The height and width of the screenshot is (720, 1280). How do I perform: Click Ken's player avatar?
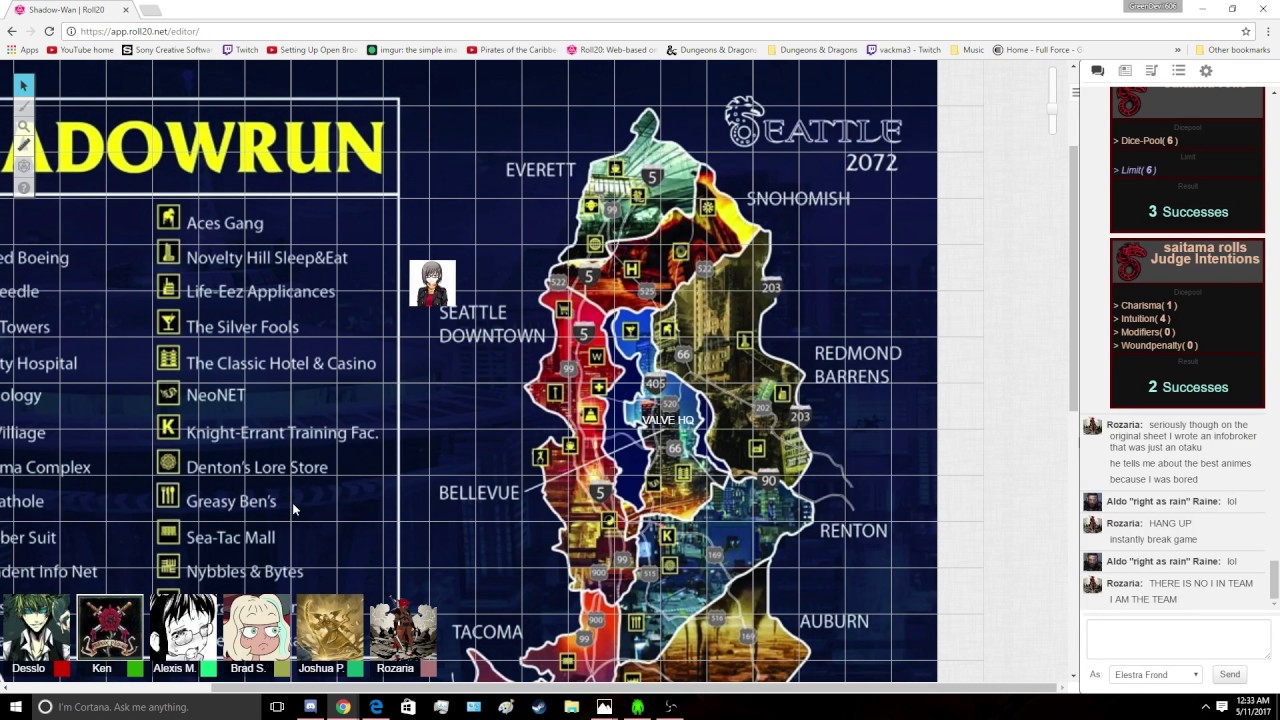[x=110, y=627]
